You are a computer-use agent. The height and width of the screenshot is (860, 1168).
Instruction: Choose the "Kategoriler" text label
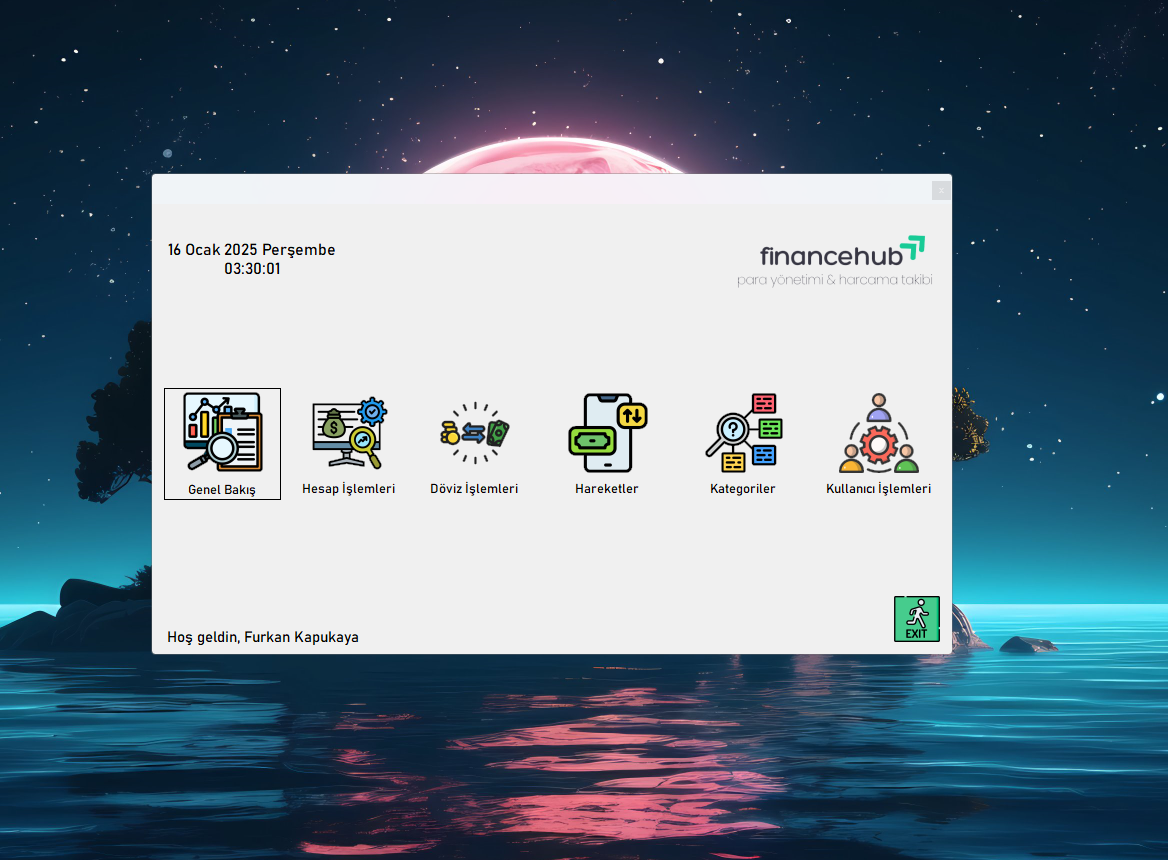pyautogui.click(x=743, y=489)
